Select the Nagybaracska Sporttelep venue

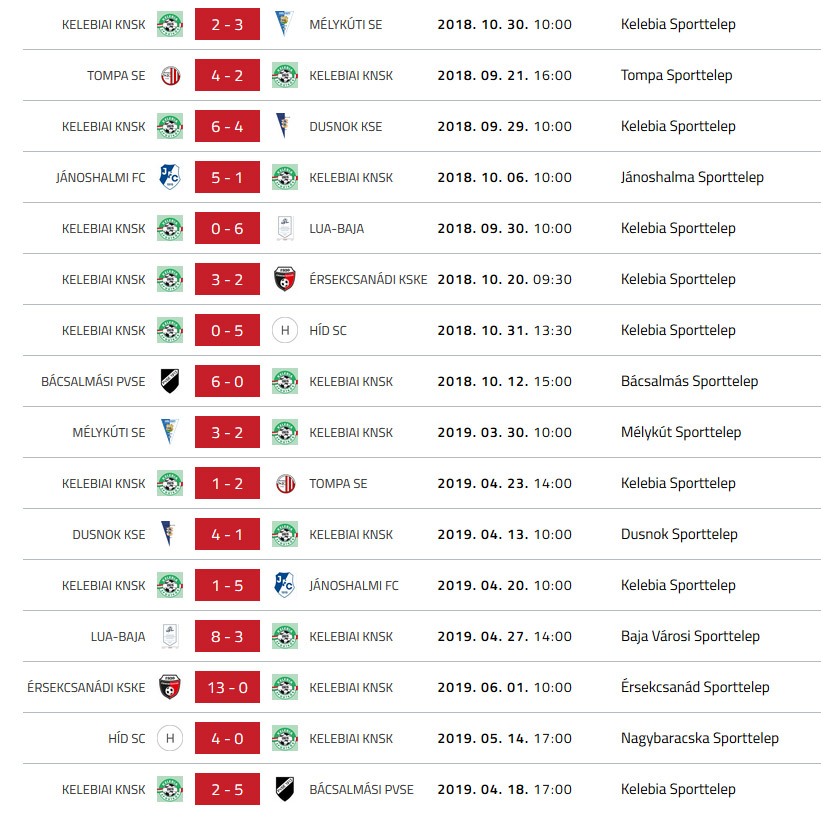[700, 738]
